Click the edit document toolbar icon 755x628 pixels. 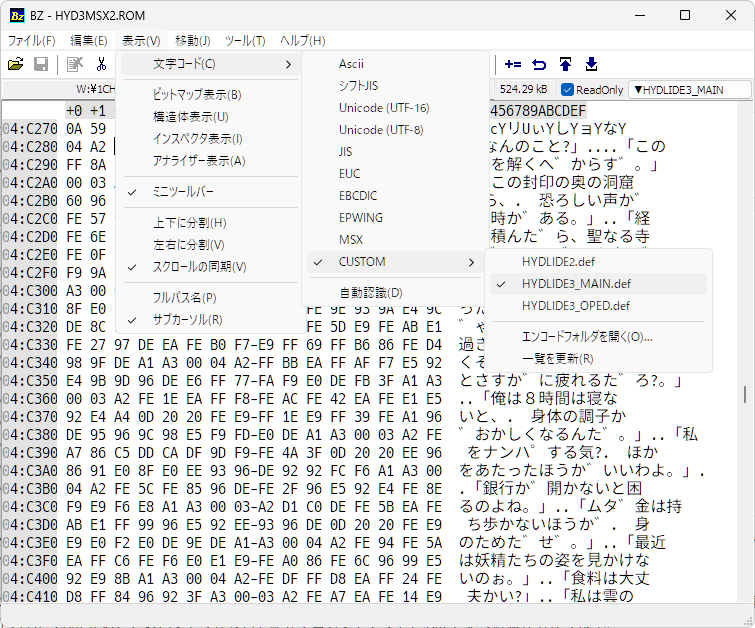pos(75,64)
